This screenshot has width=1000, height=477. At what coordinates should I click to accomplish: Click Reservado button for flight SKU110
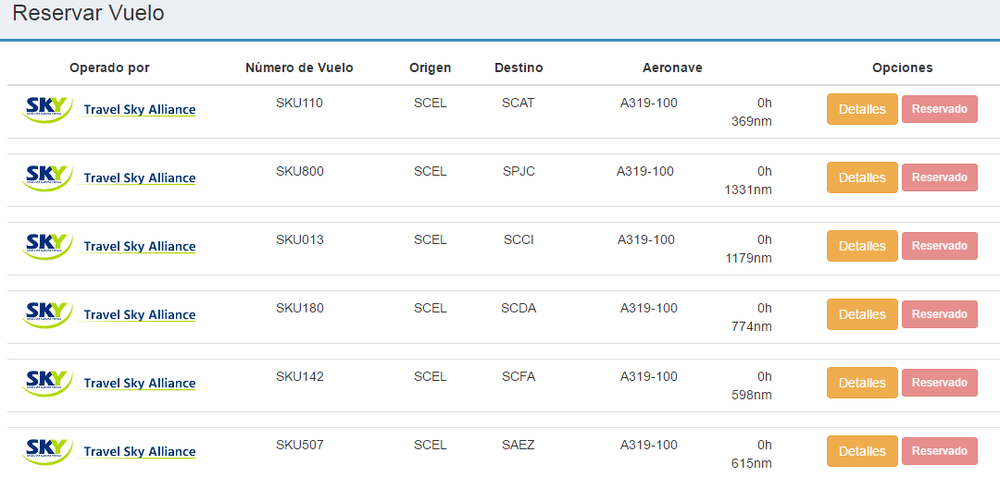[939, 109]
